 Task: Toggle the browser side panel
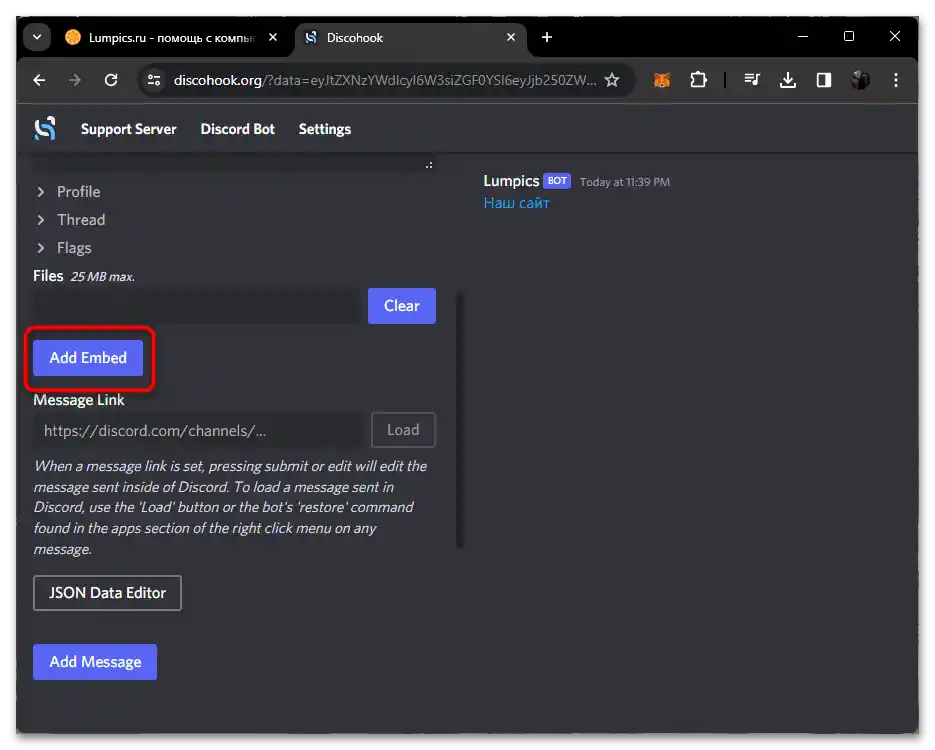coord(824,80)
